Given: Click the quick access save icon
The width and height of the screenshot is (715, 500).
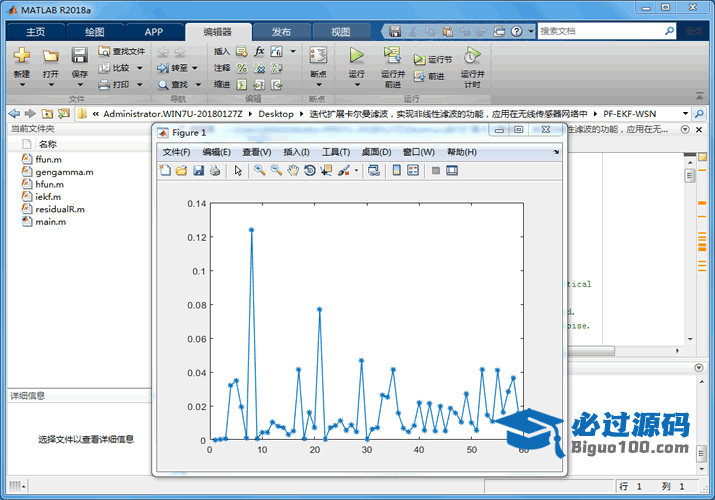Looking at the screenshot, I should pos(395,31).
